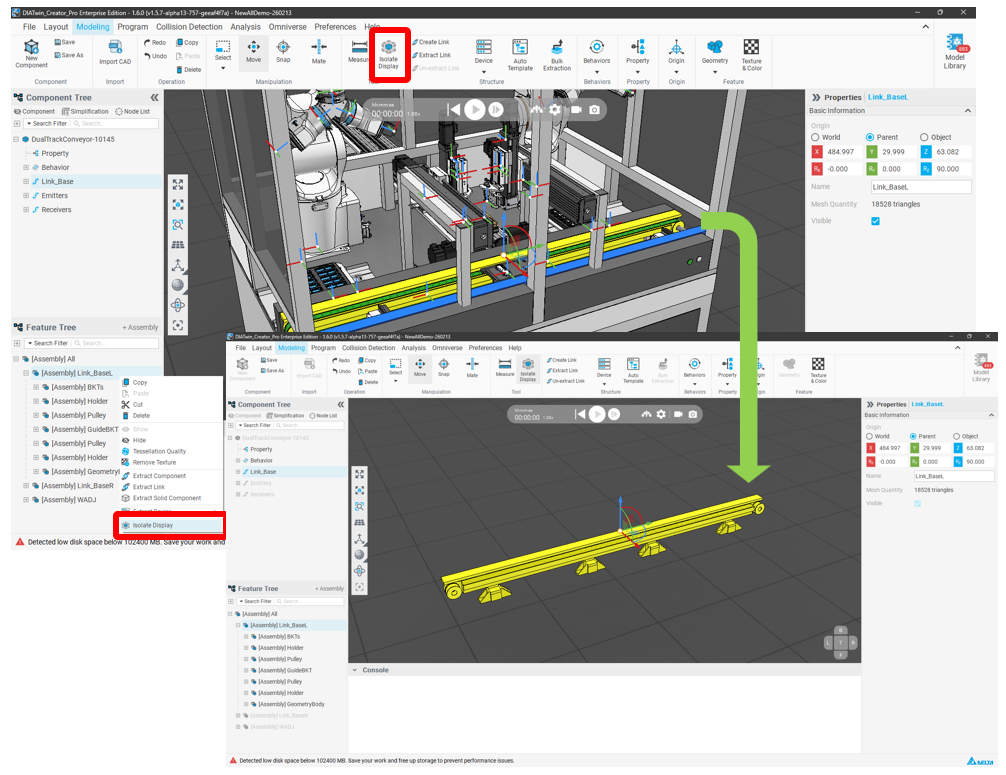
Task: Collapse Console panel in lower window
Action: [x=354, y=670]
